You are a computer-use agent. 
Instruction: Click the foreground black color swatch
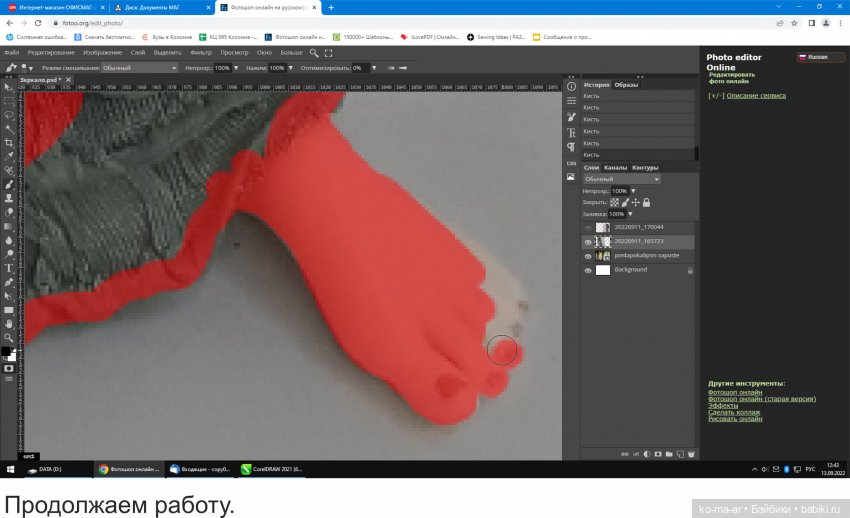tap(6, 351)
